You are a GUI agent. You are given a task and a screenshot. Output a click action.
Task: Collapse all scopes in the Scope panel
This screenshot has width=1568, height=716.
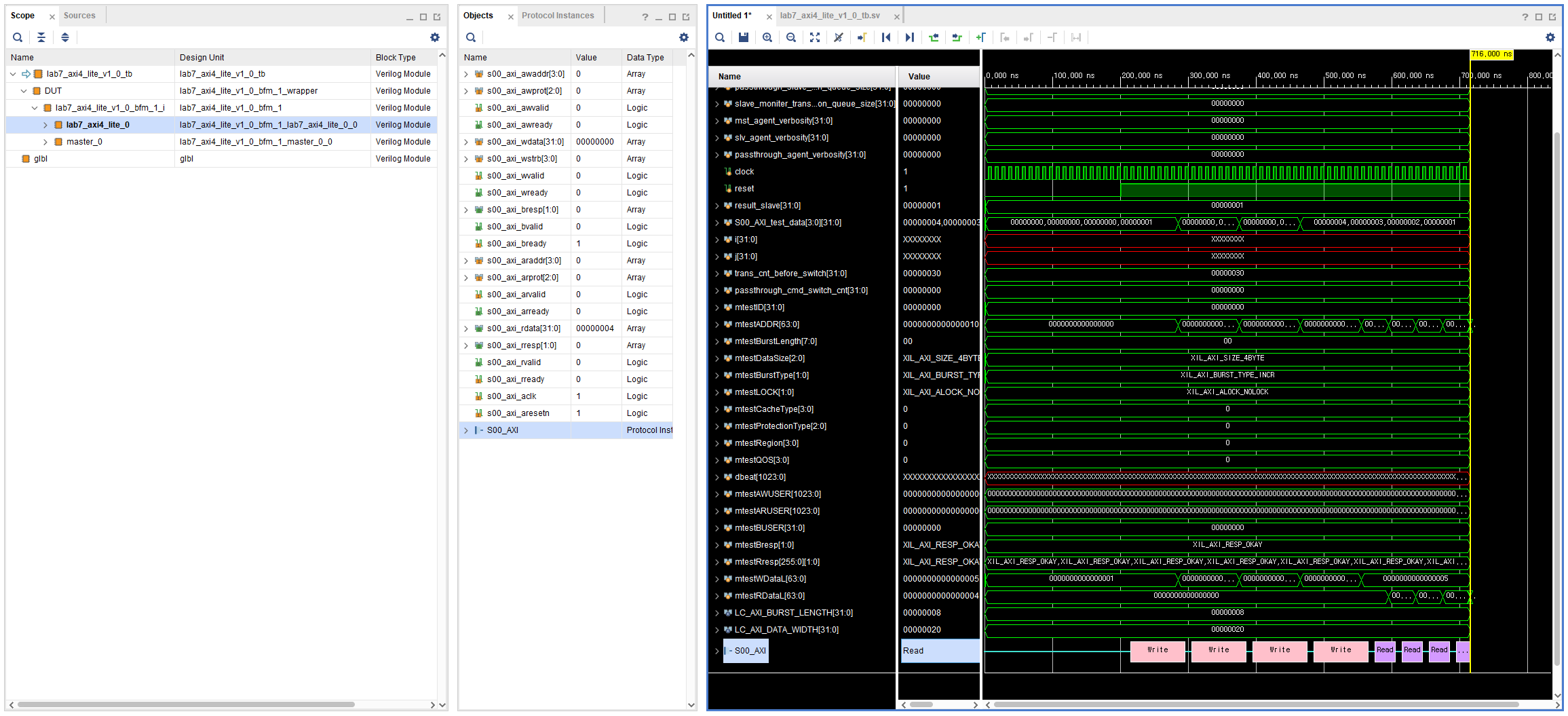[x=41, y=37]
